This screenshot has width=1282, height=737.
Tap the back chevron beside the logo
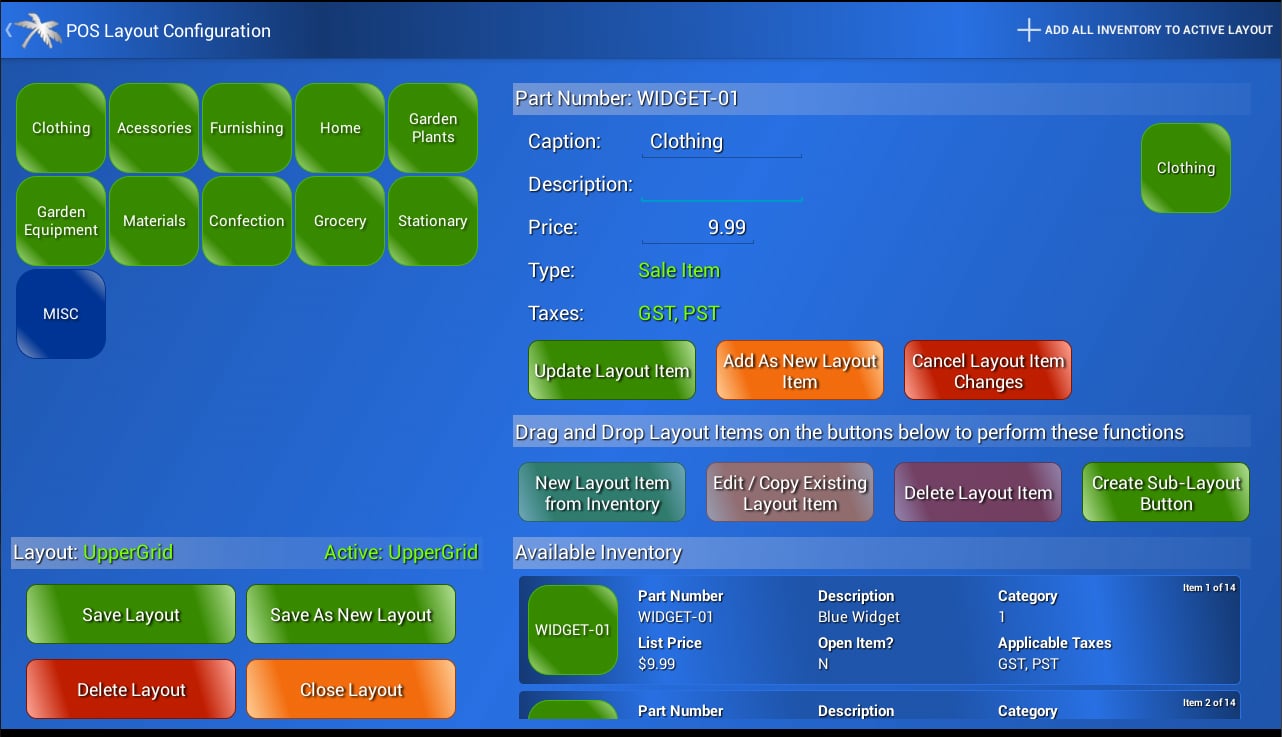[x=8, y=30]
